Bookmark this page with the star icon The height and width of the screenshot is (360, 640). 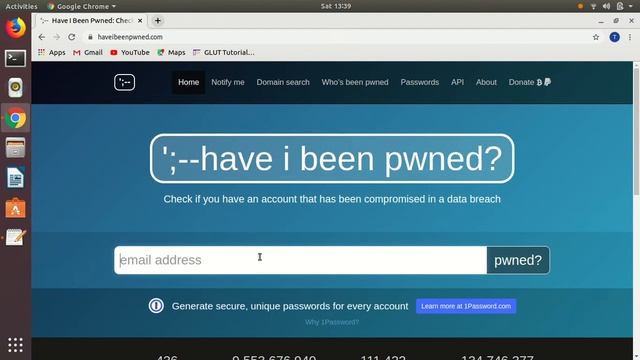pyautogui.click(x=596, y=37)
